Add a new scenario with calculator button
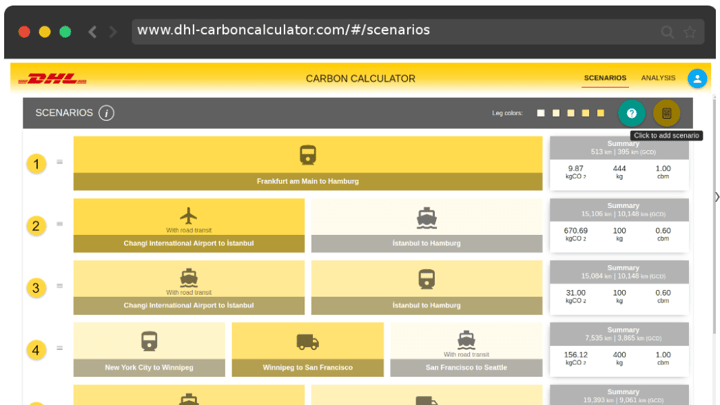This screenshot has height=405, width=720. (x=666, y=113)
